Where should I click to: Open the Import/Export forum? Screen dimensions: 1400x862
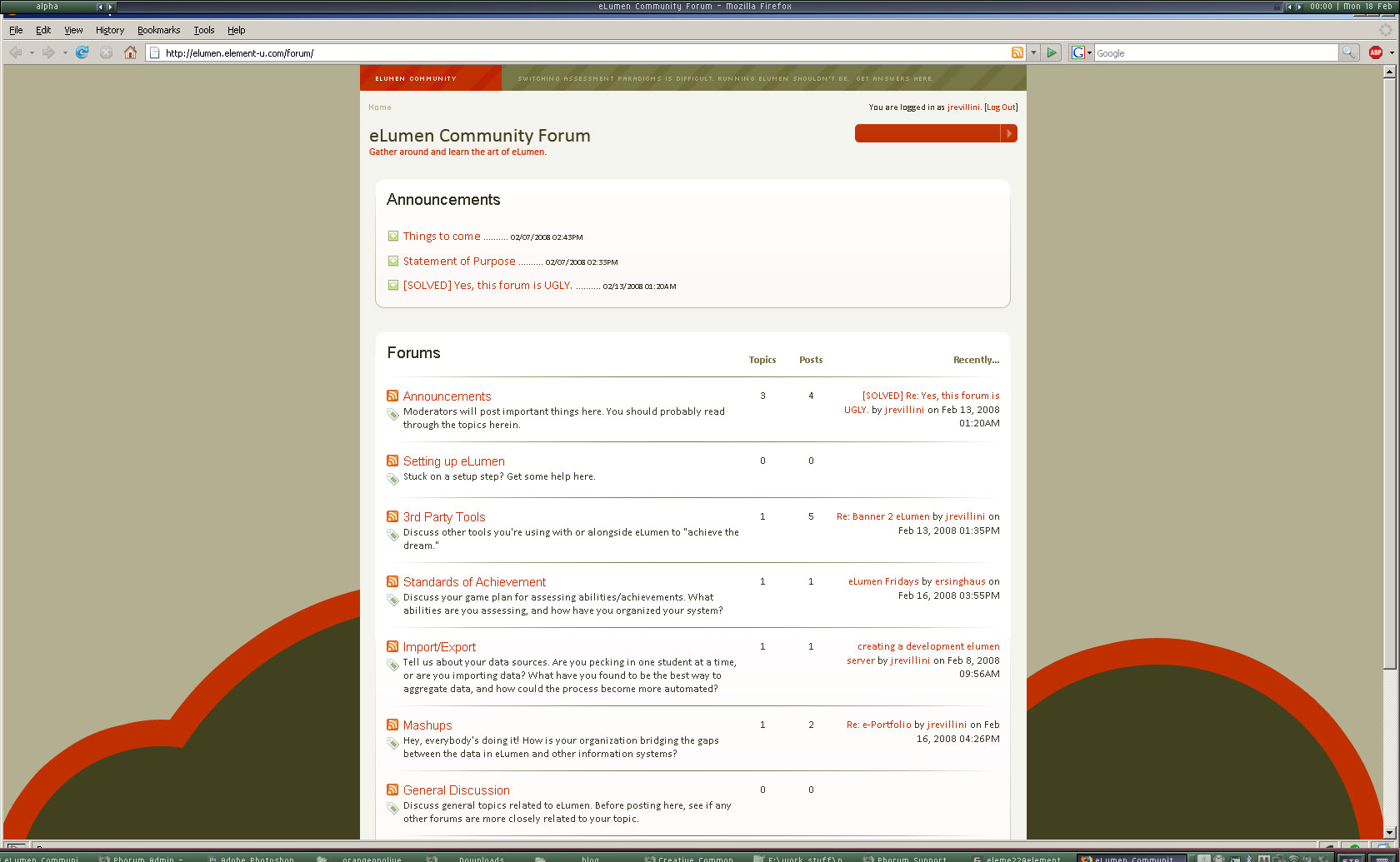click(440, 647)
